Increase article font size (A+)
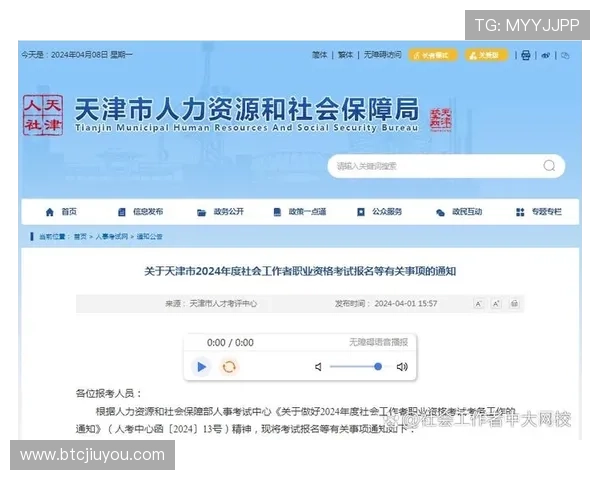600x480 pixels. 496,304
